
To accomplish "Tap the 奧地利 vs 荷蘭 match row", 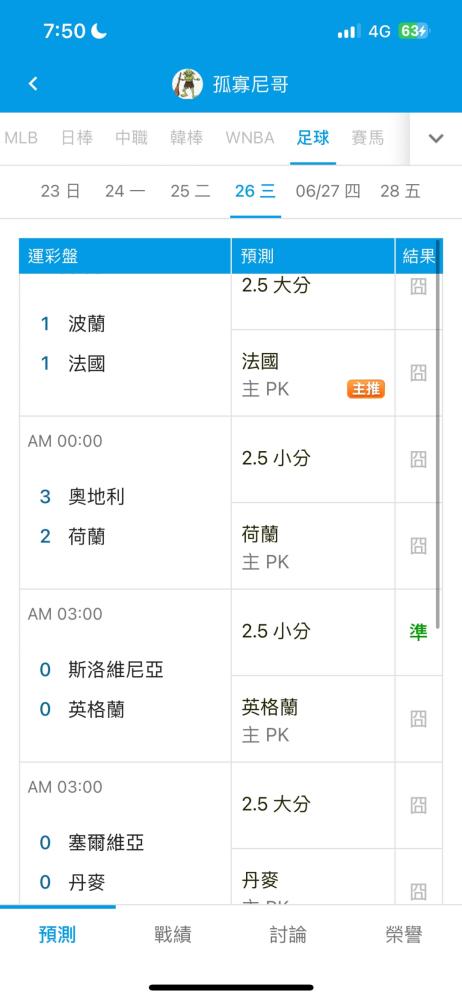I will click(125, 503).
